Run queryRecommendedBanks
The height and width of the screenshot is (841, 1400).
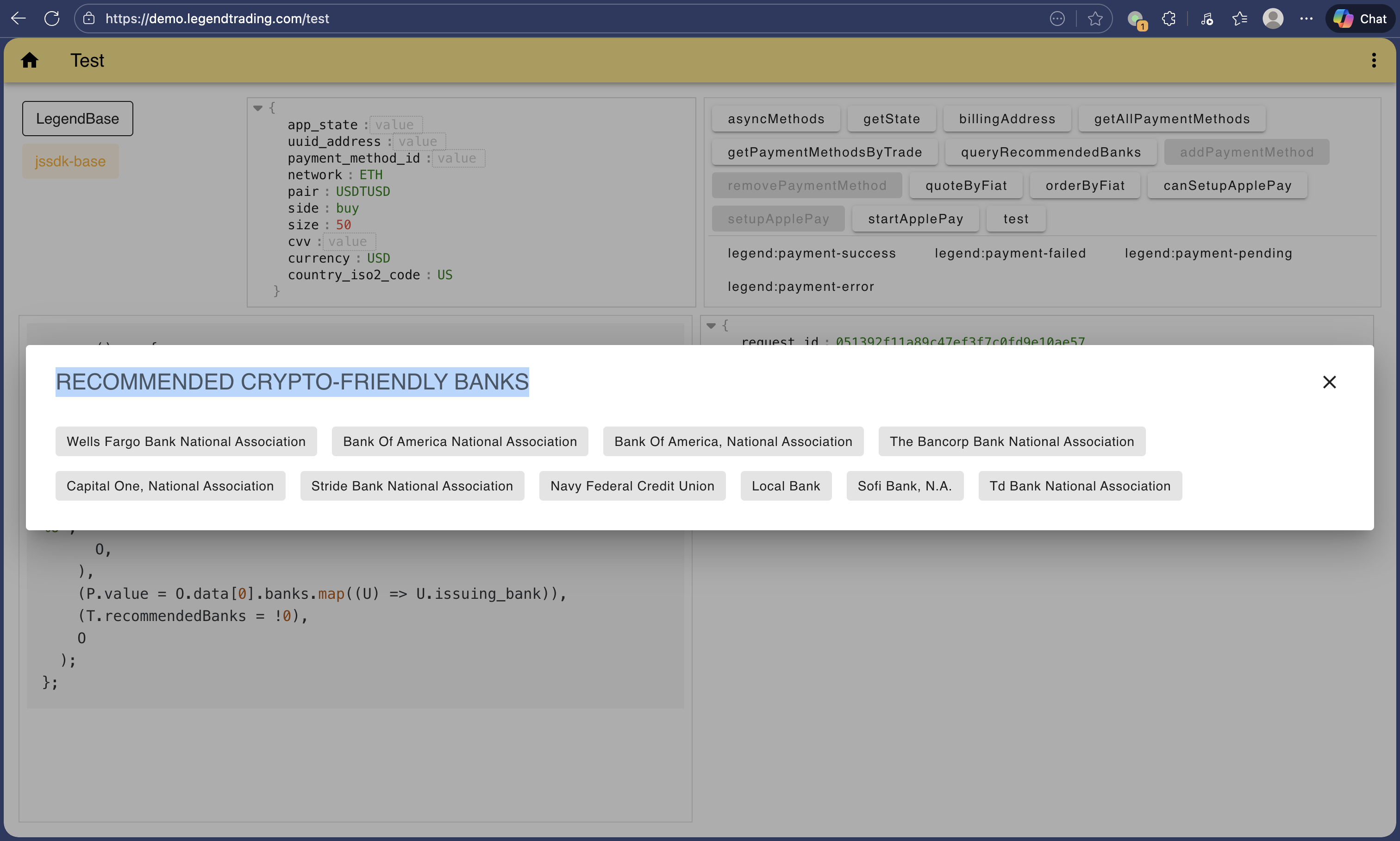point(1050,152)
